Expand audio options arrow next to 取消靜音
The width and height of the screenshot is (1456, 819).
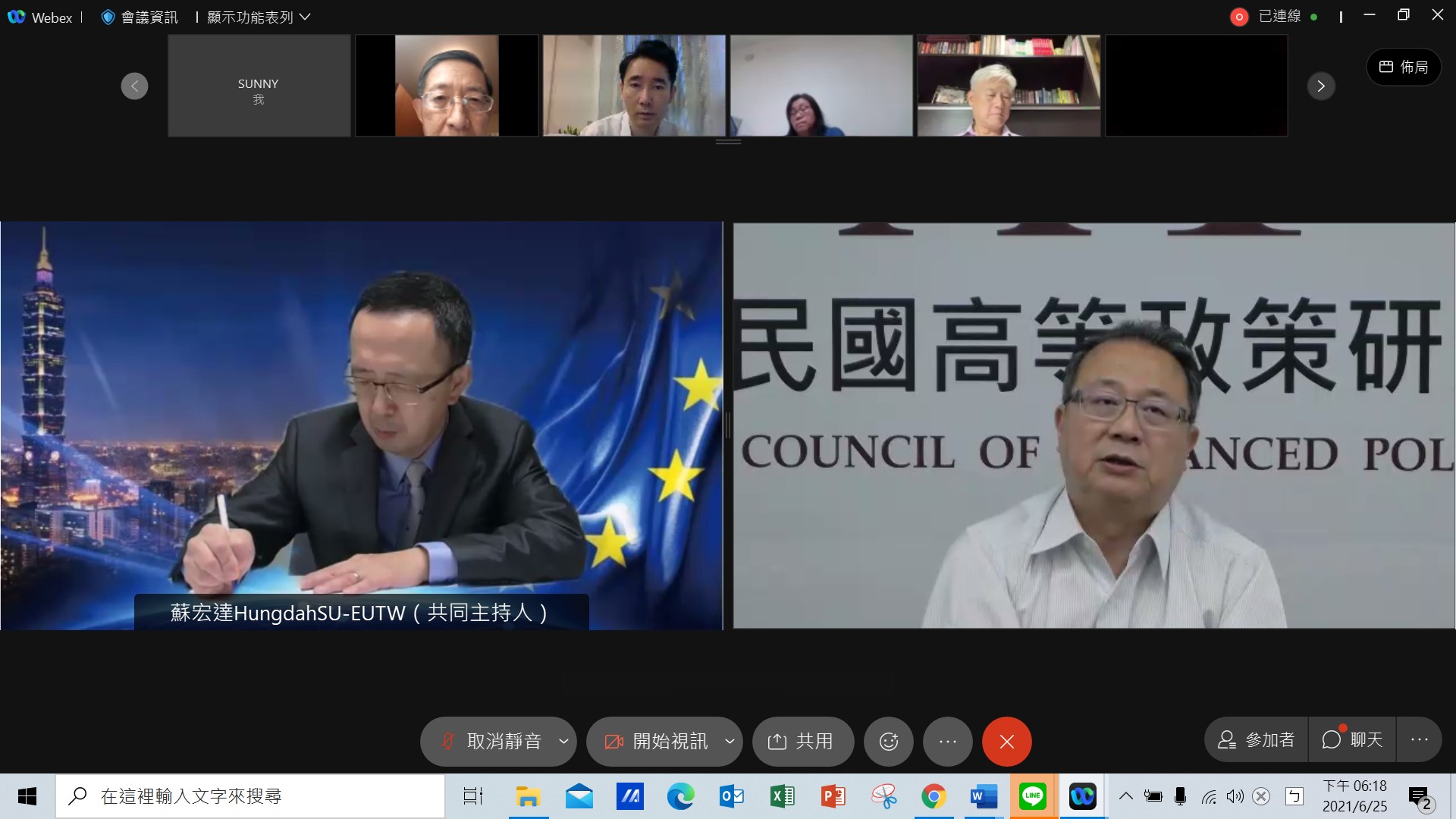tap(563, 741)
